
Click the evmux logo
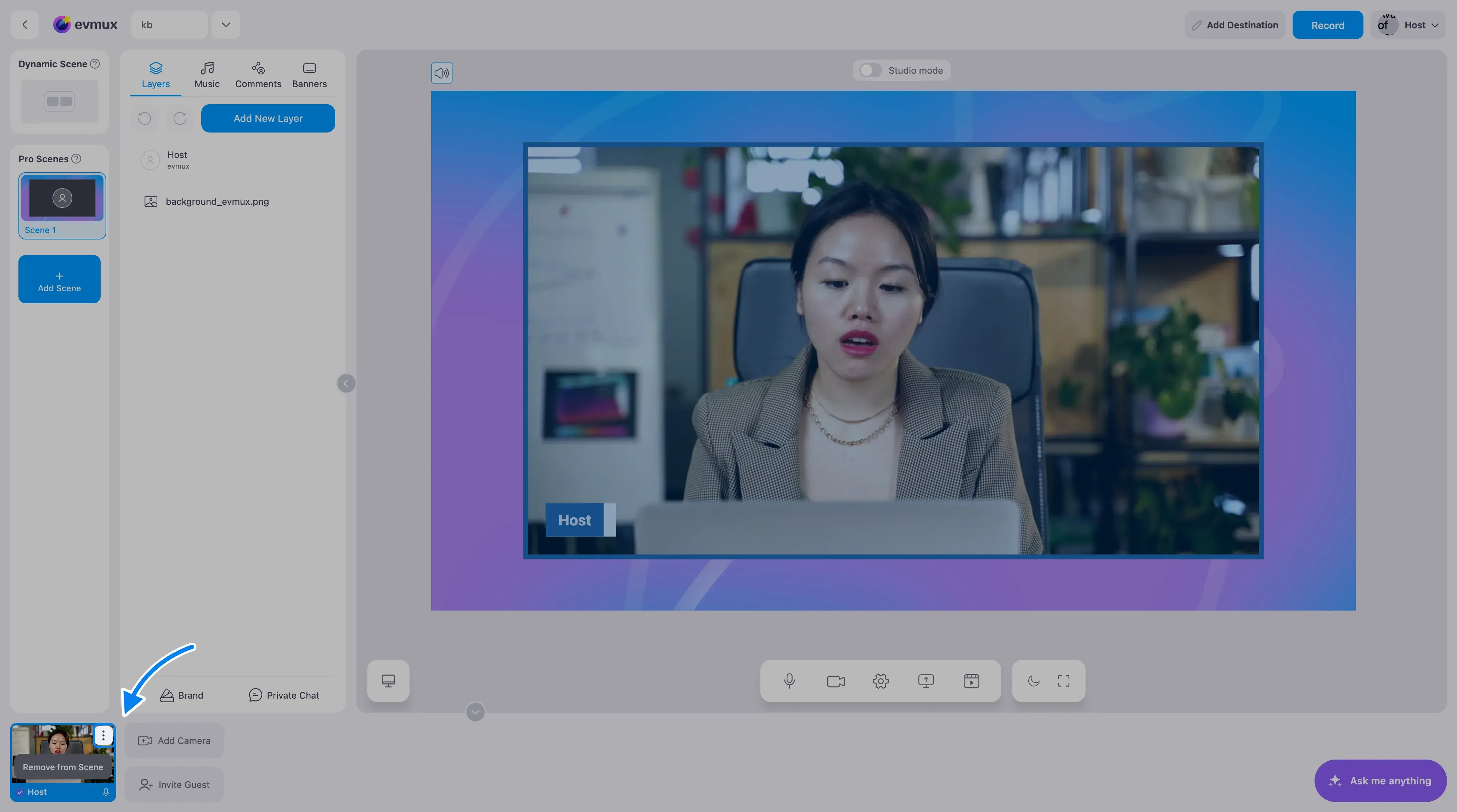(85, 24)
